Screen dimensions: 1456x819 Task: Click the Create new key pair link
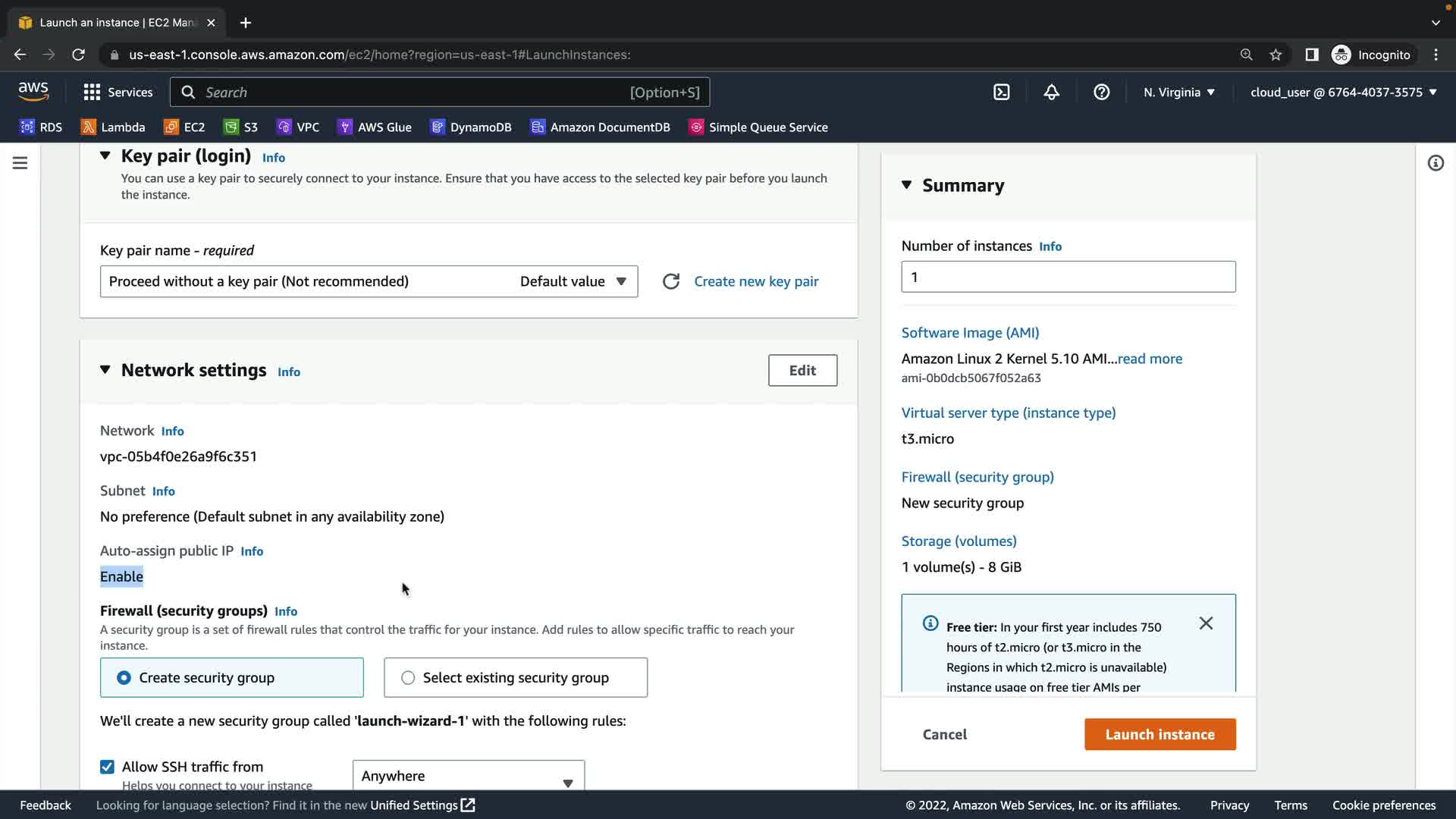click(x=756, y=281)
